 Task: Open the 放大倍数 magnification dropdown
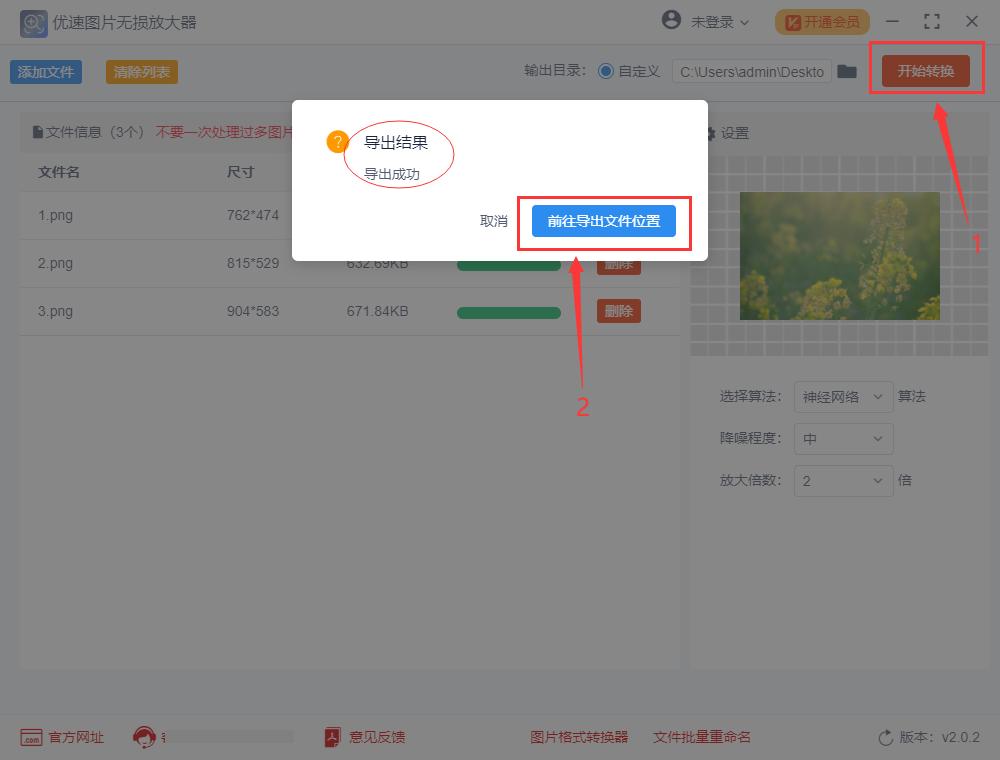pyautogui.click(x=843, y=481)
